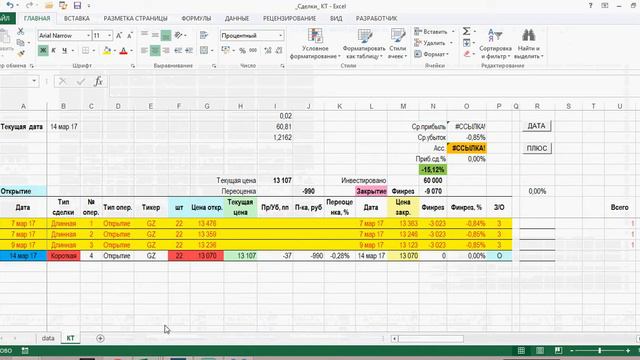
Task: Click Вставить cells button
Action: click(x=434, y=31)
